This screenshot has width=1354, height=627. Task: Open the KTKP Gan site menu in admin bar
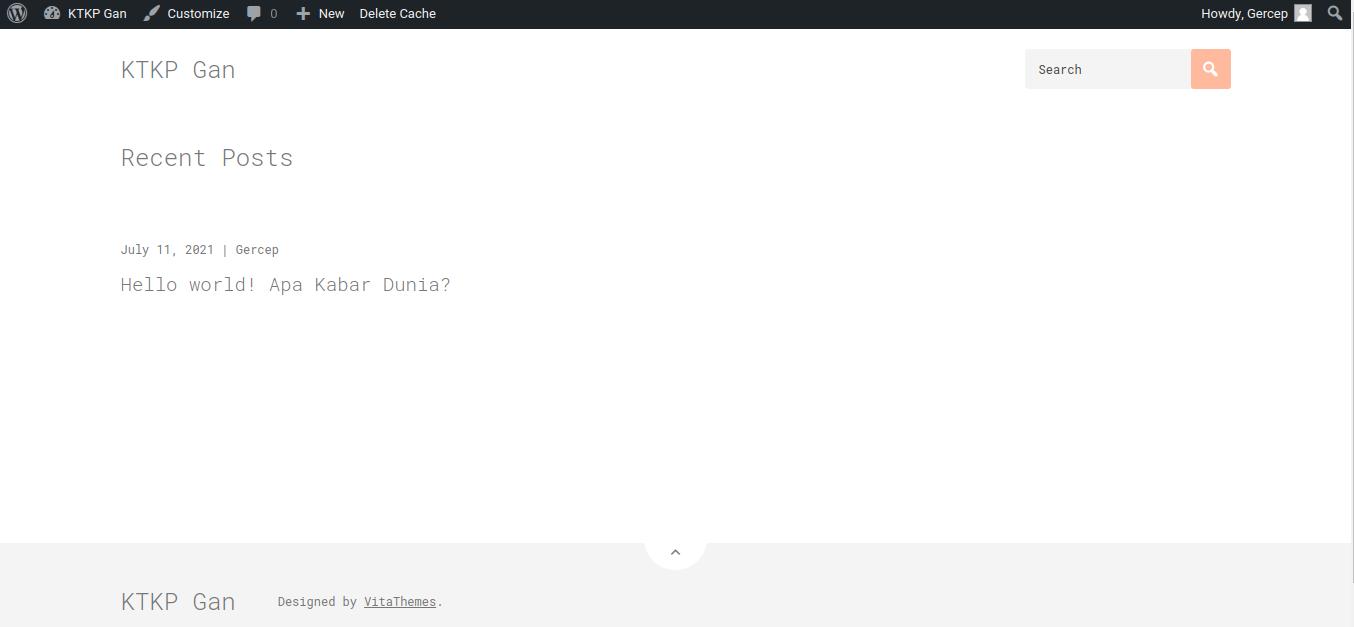click(97, 13)
